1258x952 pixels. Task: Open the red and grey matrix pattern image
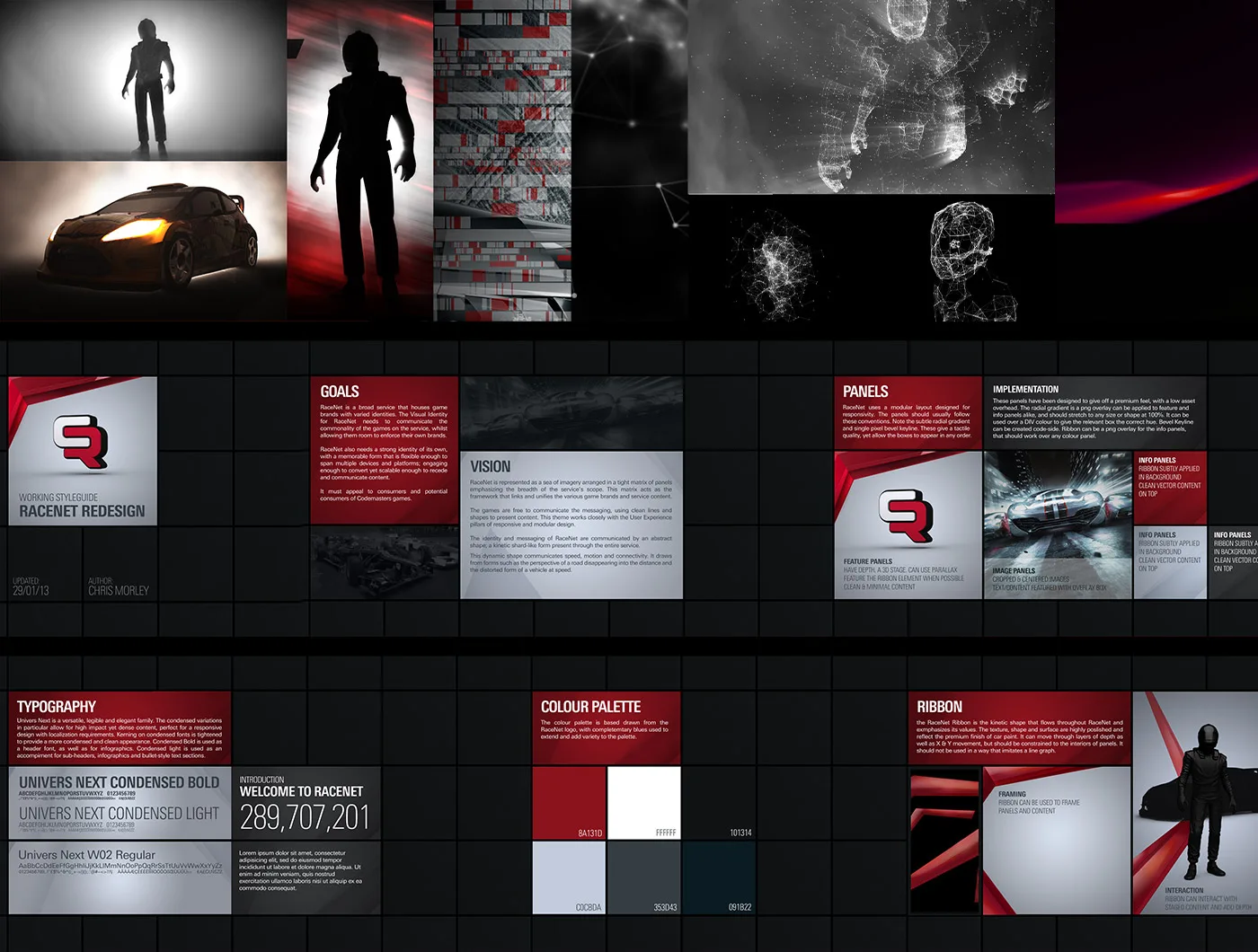point(502,160)
